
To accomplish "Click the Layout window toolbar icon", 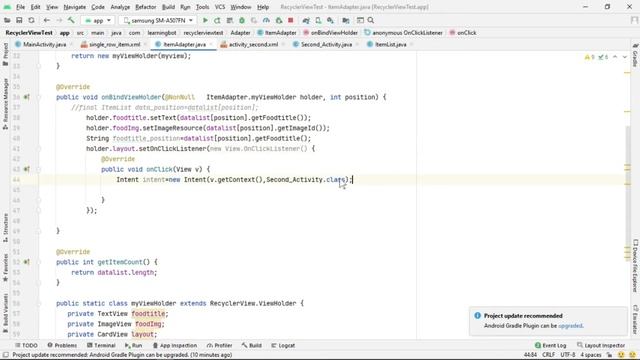I will pos(360,20).
